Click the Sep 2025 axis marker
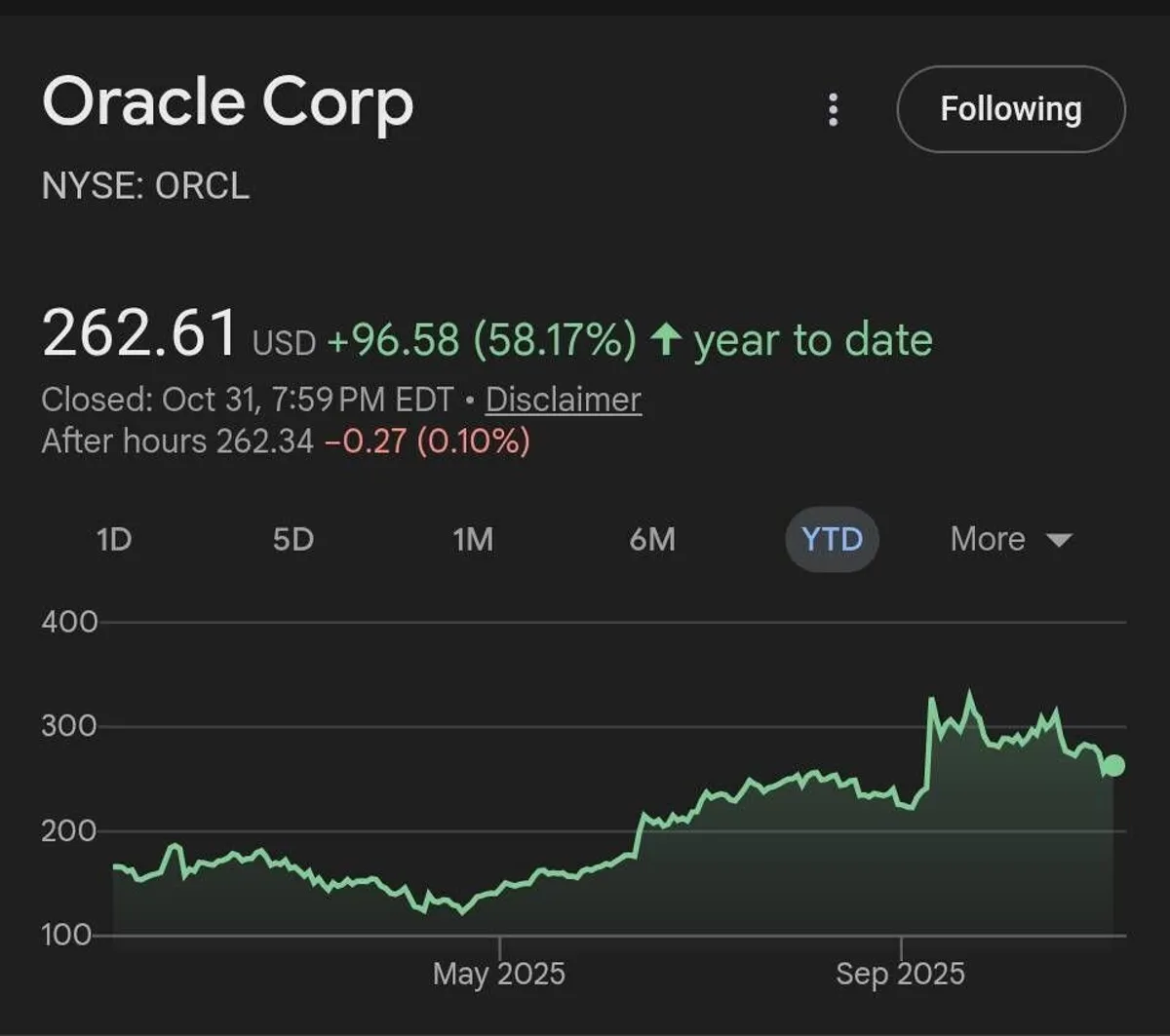The image size is (1170, 1036). tap(900, 973)
